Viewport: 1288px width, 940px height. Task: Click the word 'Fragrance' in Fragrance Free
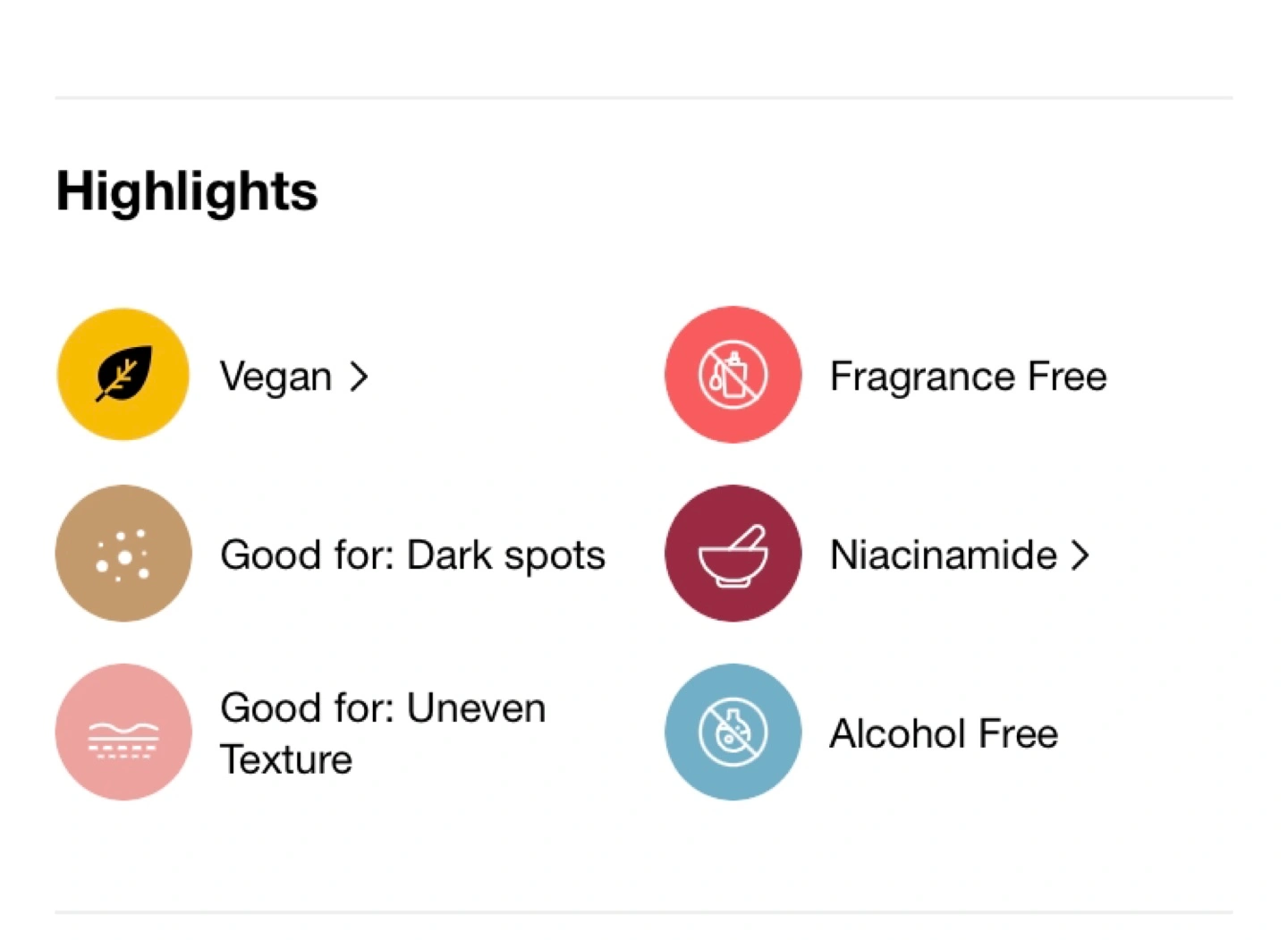pyautogui.click(x=922, y=377)
